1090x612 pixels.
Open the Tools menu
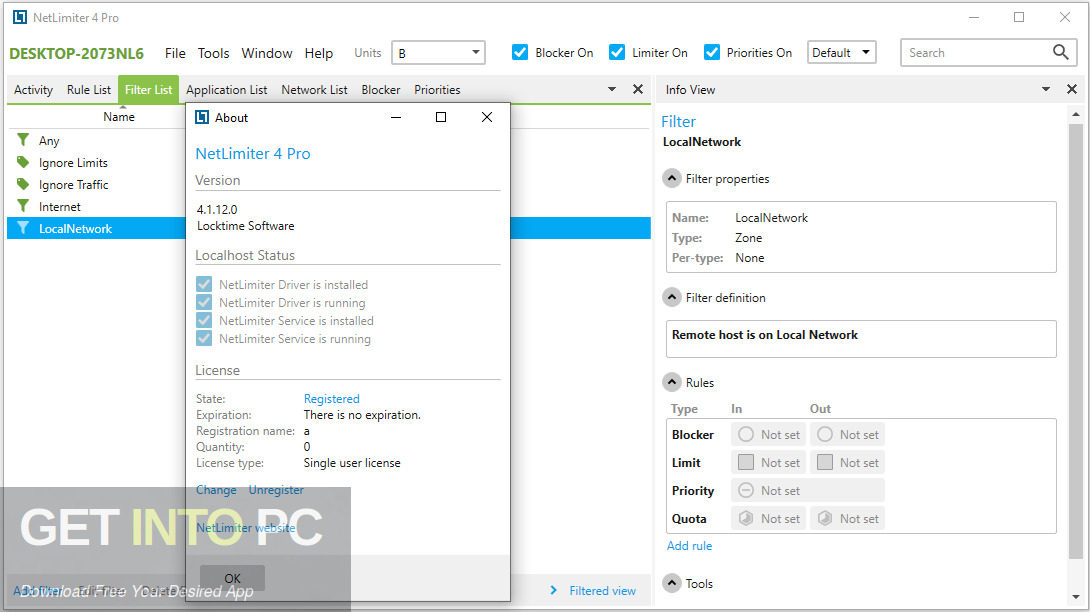(213, 53)
